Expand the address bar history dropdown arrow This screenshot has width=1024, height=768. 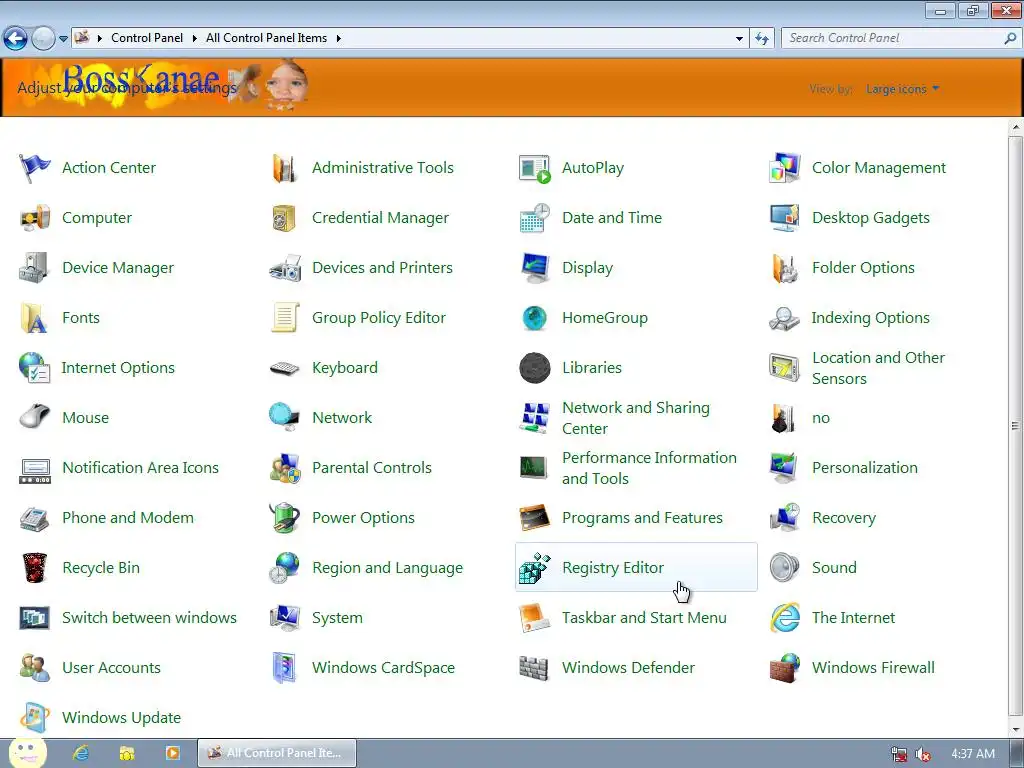click(x=739, y=39)
